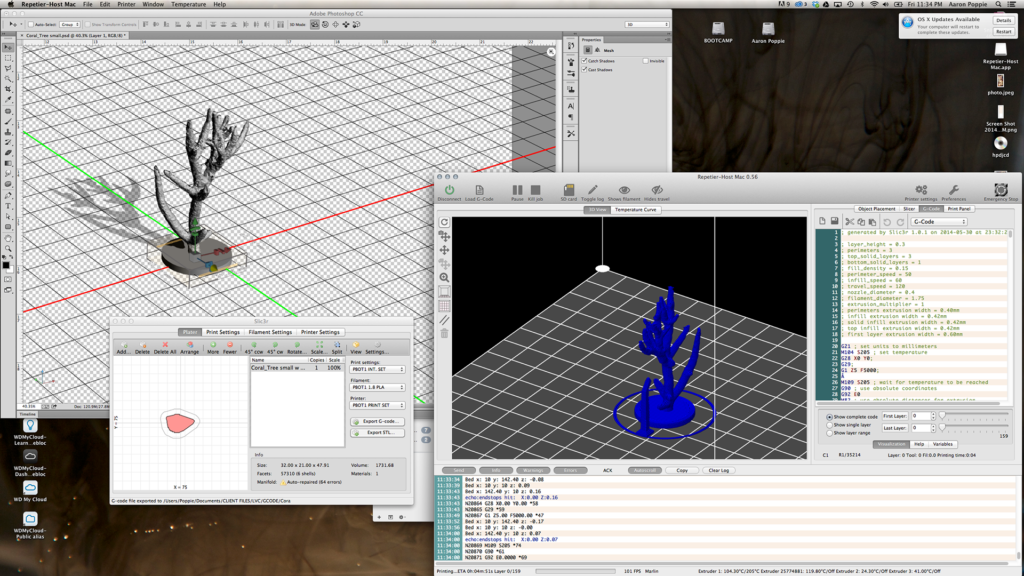Switch to the Temperature Curve tab
This screenshot has height=576, width=1024.
pyautogui.click(x=636, y=209)
